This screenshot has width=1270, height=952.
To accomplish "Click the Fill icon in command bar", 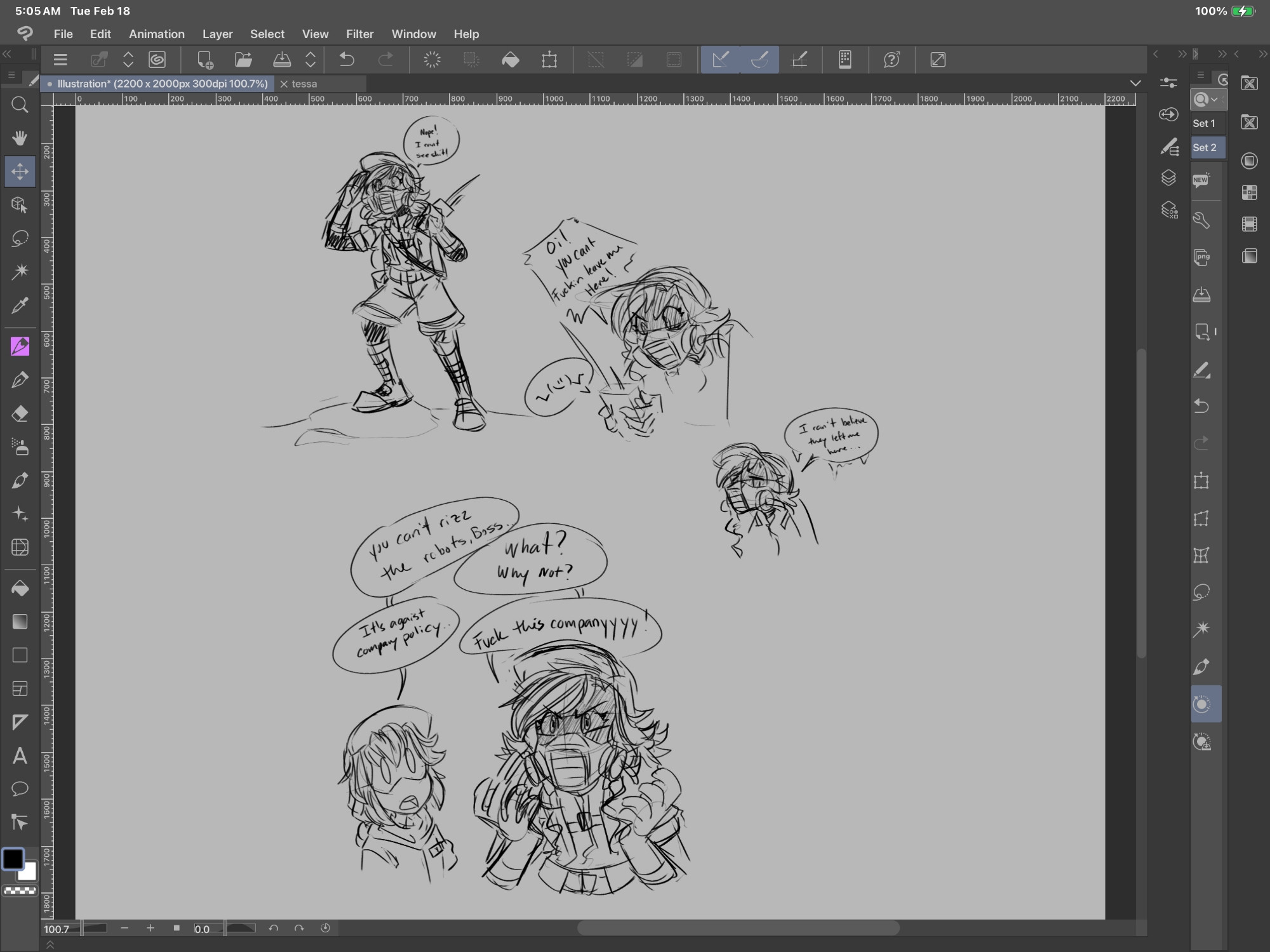I will [x=511, y=60].
